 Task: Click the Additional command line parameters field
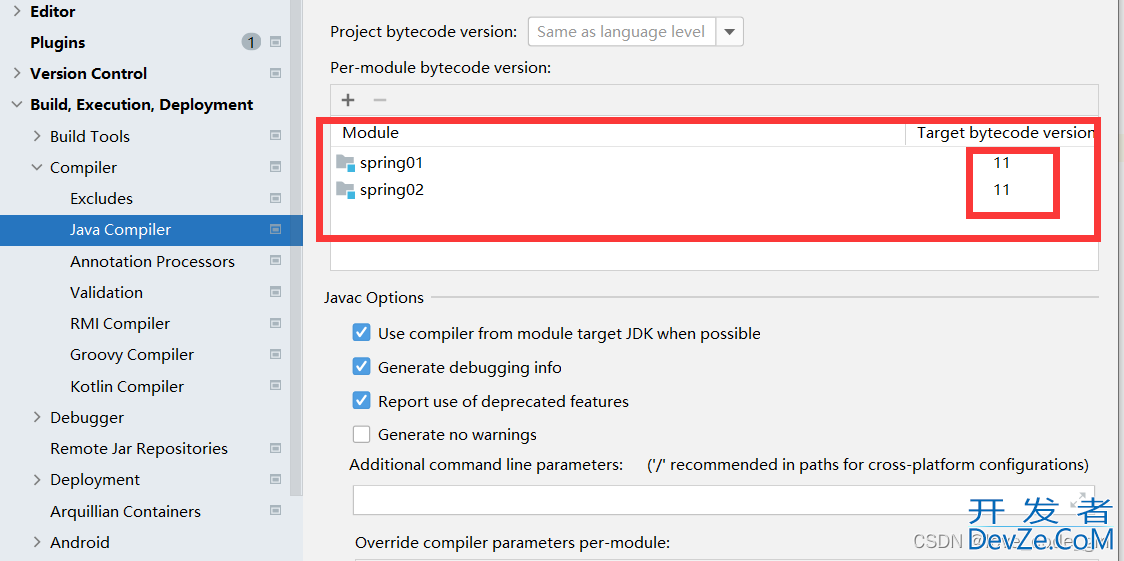click(x=723, y=500)
